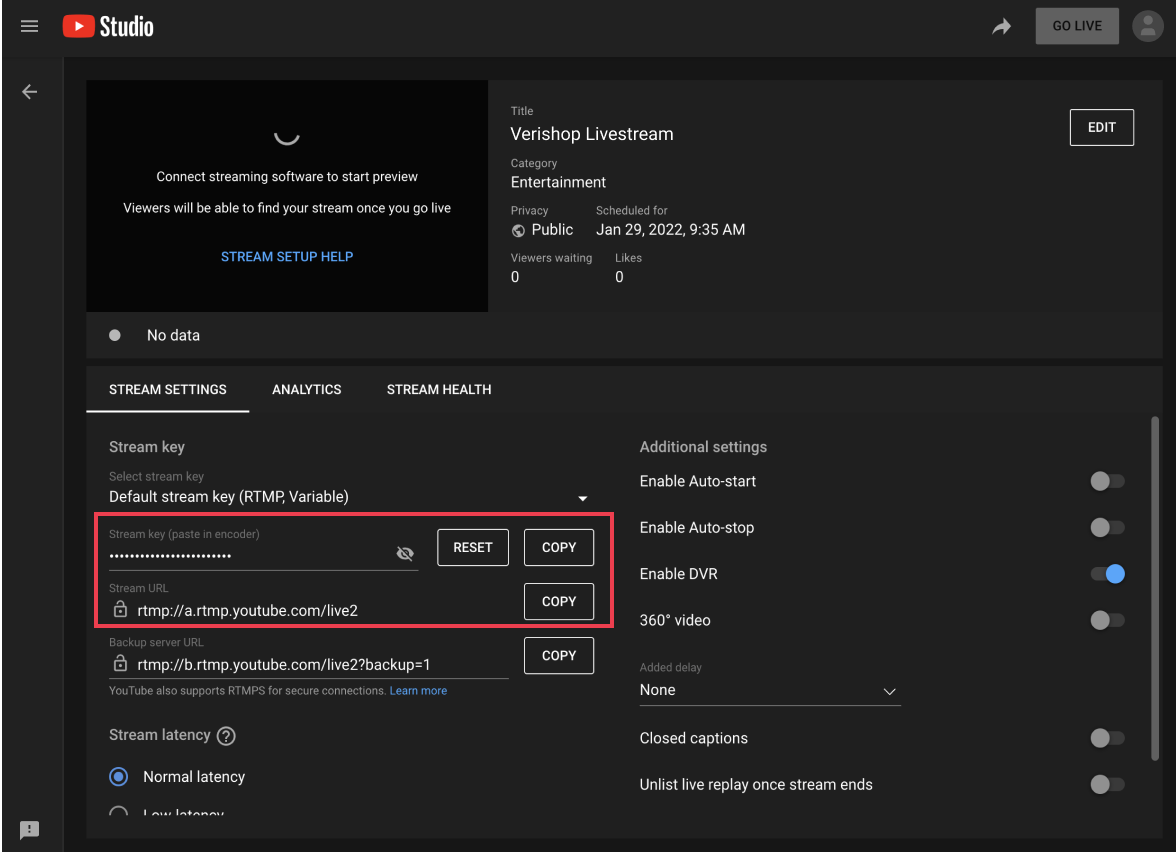The height and width of the screenshot is (852, 1176).
Task: Open Stream latency help icon
Action: pos(226,736)
